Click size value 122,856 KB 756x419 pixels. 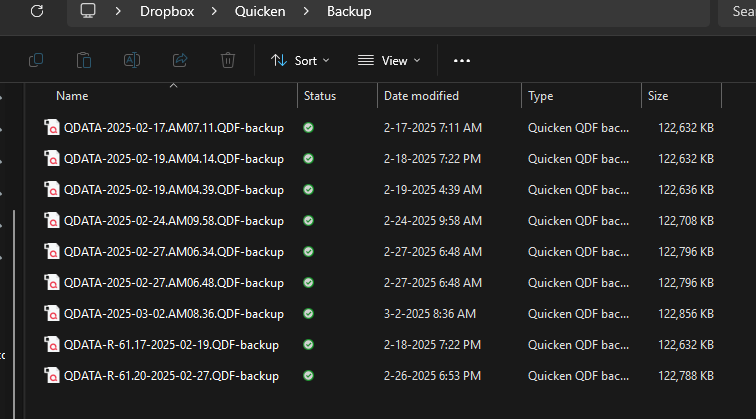coord(686,314)
